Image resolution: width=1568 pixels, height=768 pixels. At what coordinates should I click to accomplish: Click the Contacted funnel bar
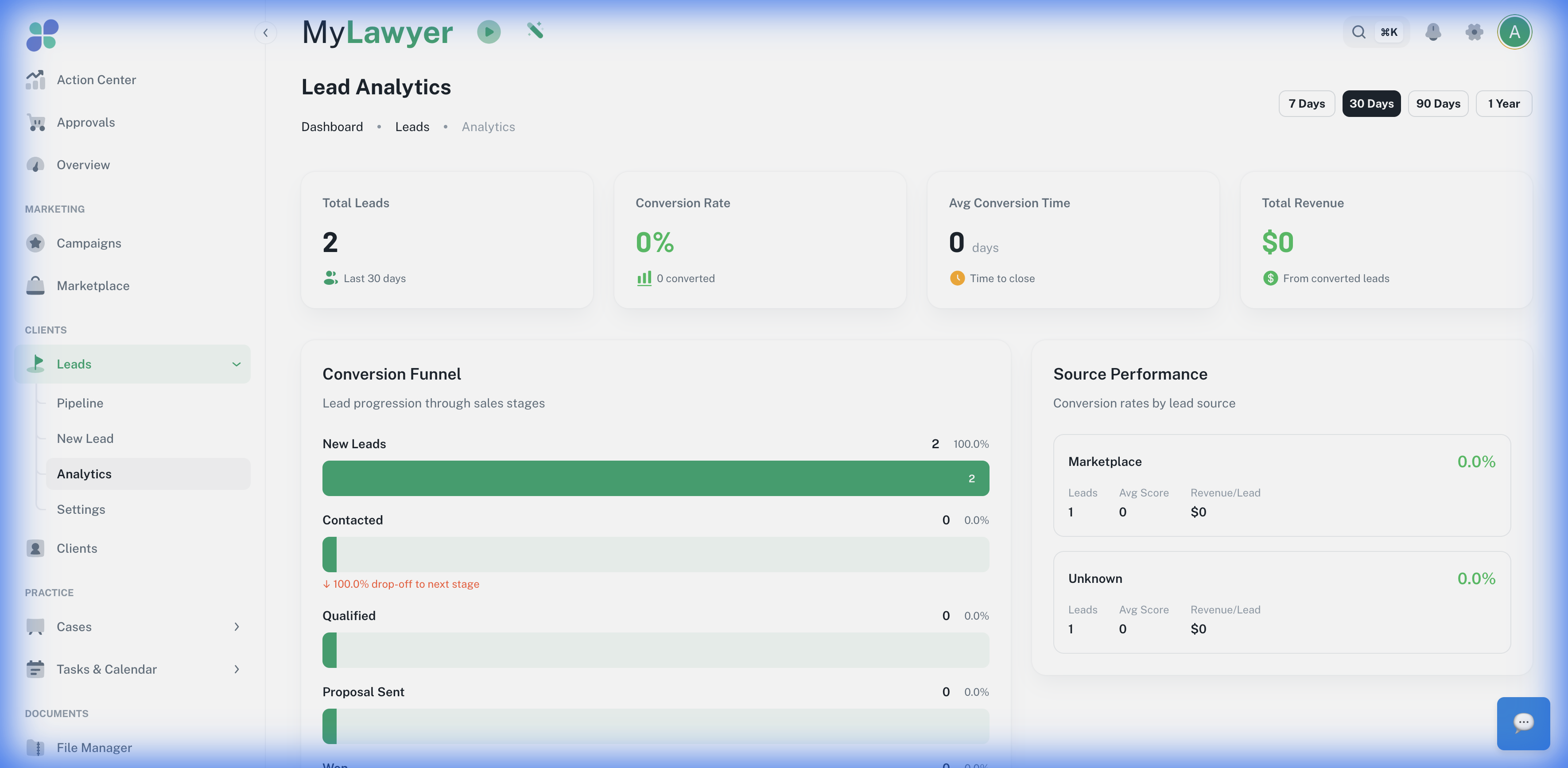(656, 555)
